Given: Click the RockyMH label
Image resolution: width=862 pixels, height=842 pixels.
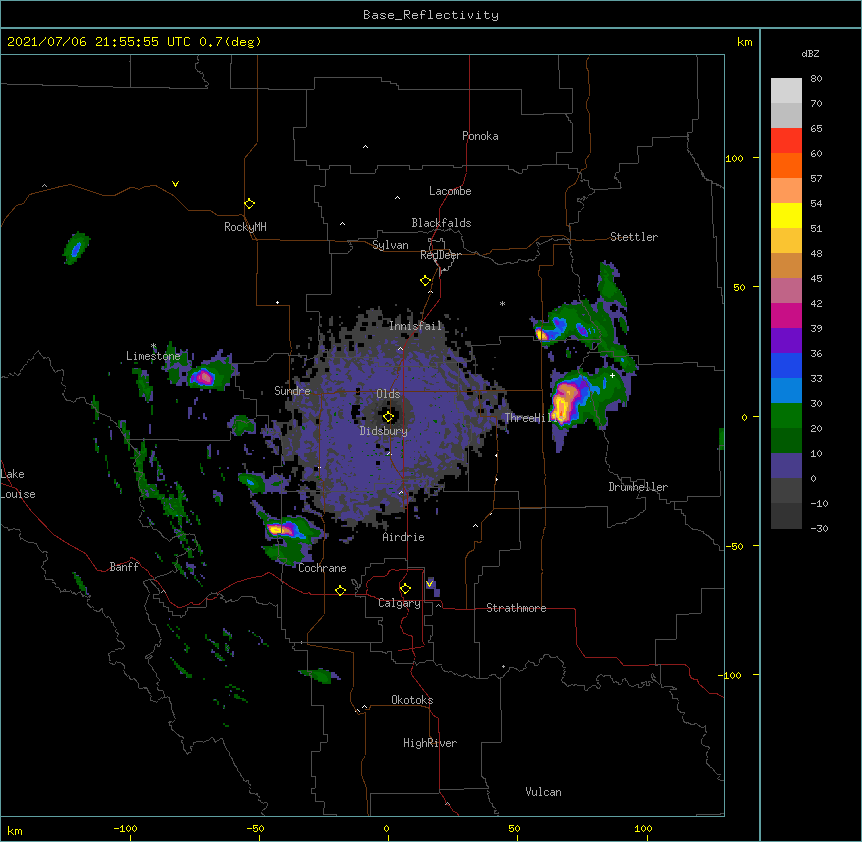Looking at the screenshot, I should (x=245, y=227).
